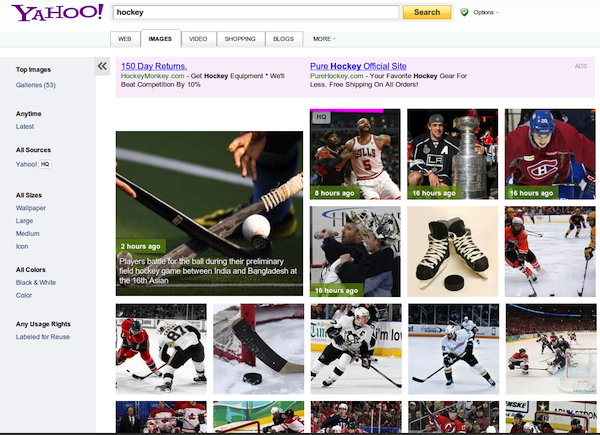The image size is (600, 435).
Task: Open the Team Canada bench thumbnail
Action: (161, 417)
